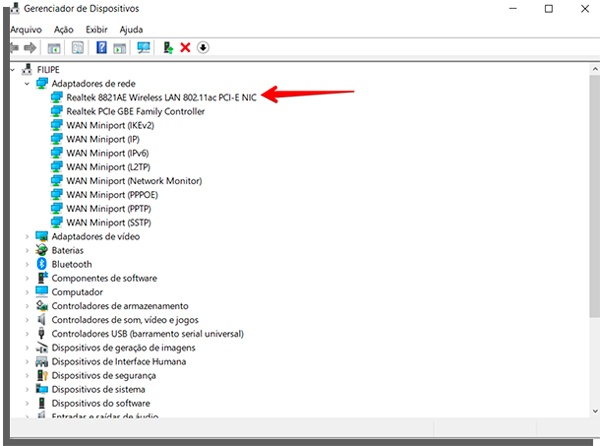This screenshot has width=600, height=446.
Task: Expand the Dispositivos de segurança branch
Action: (27, 376)
